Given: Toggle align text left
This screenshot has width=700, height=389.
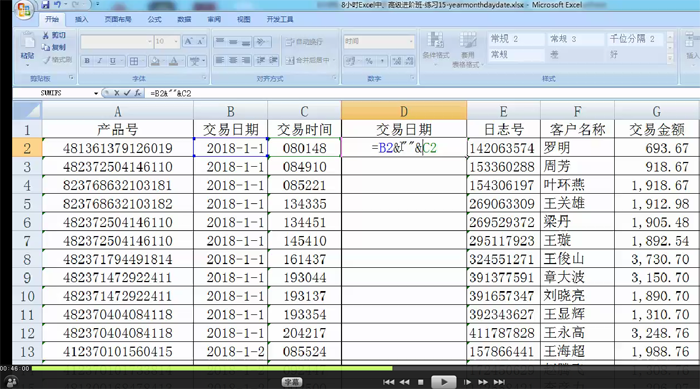Looking at the screenshot, I should 220,60.
